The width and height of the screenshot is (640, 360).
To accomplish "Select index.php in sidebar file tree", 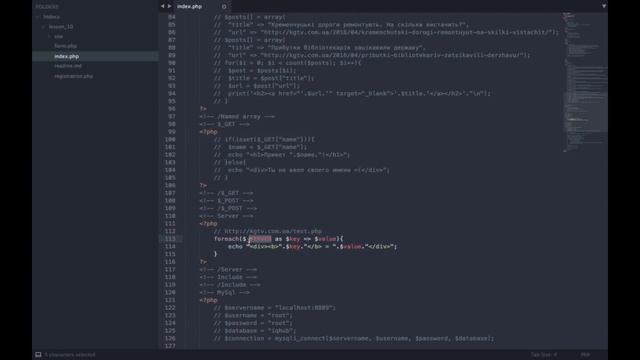I will point(67,56).
